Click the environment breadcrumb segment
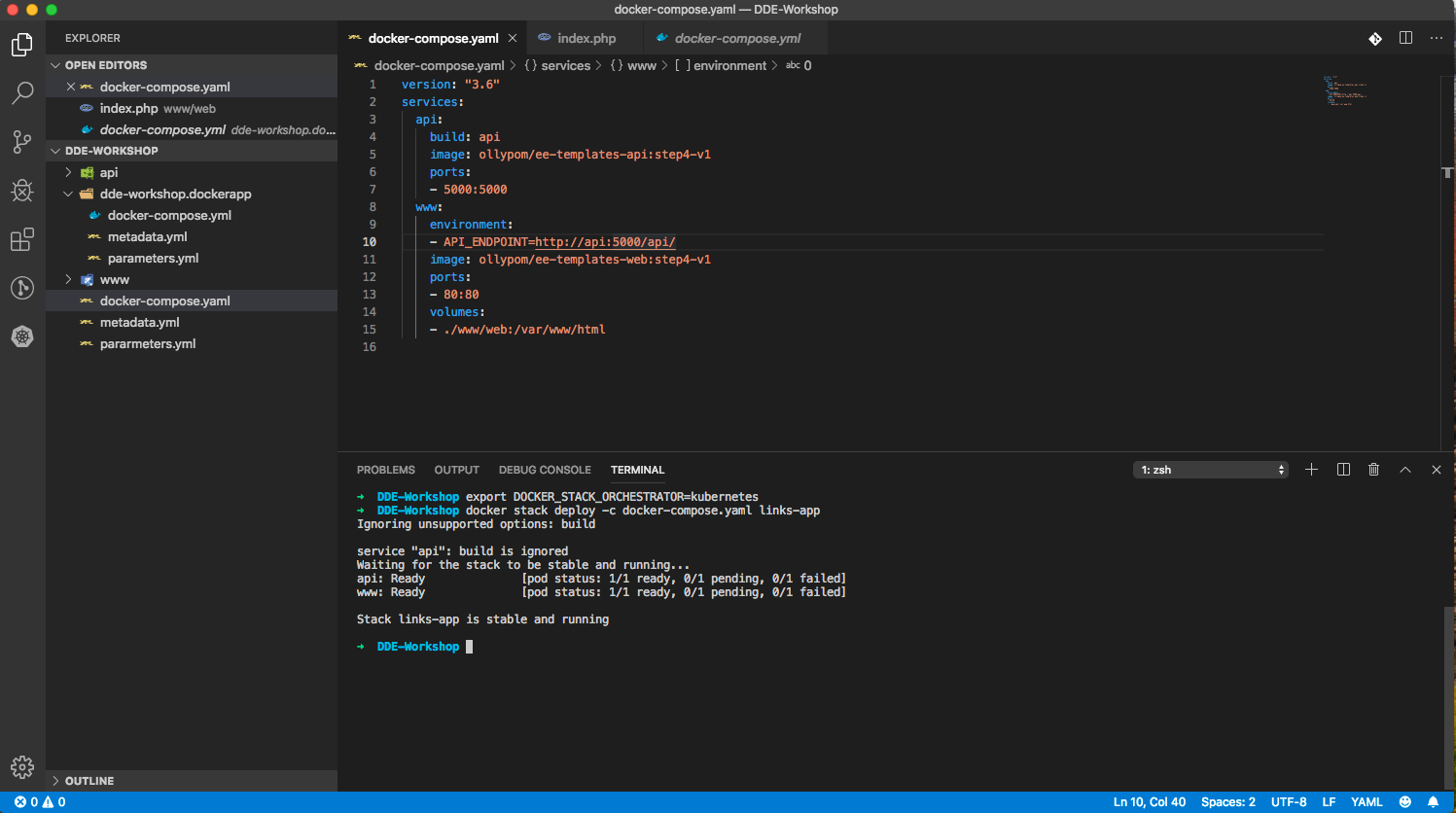This screenshot has width=1456, height=813. (x=721, y=65)
